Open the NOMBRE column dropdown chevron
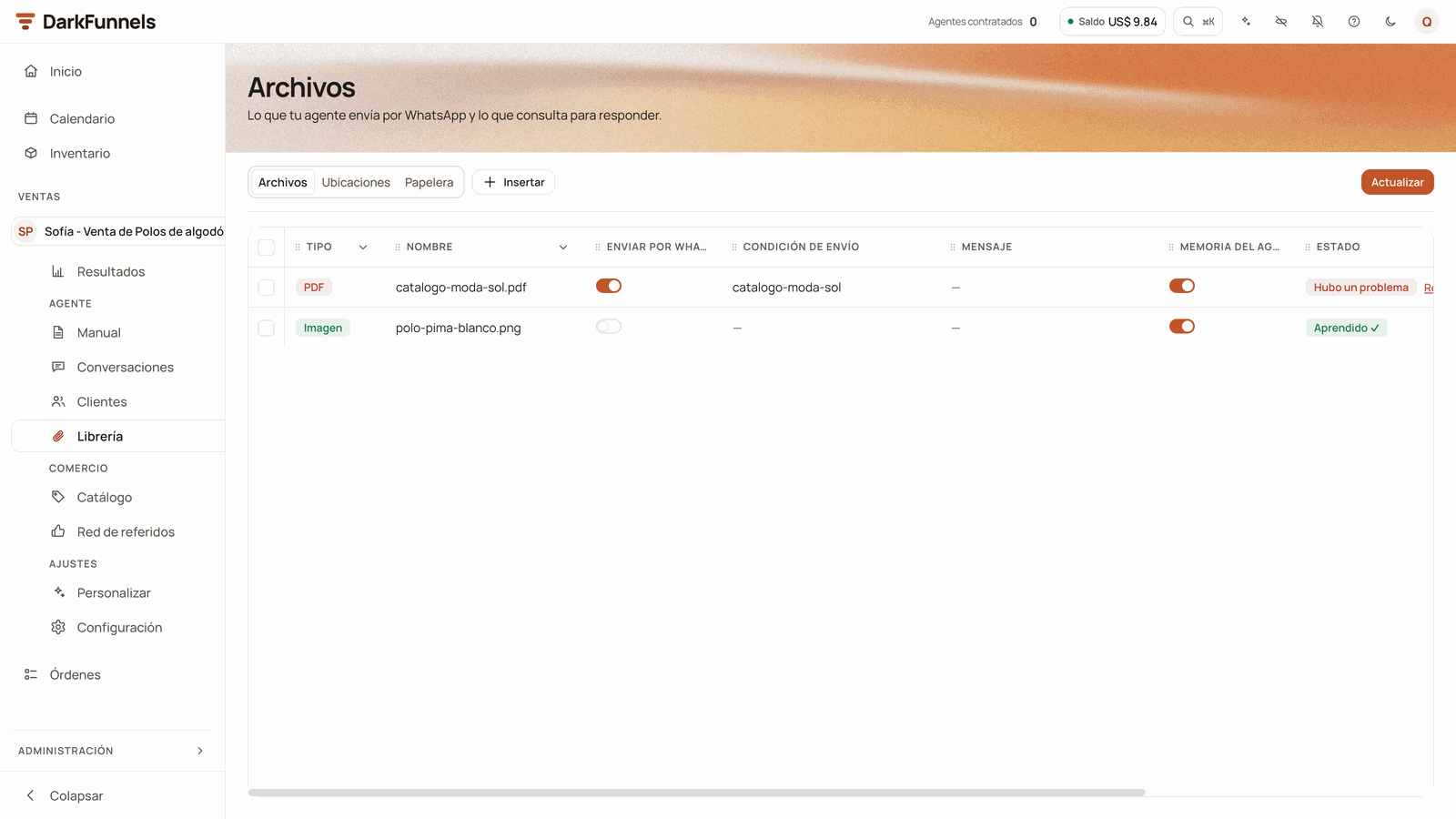The height and width of the screenshot is (819, 1456). click(x=563, y=248)
